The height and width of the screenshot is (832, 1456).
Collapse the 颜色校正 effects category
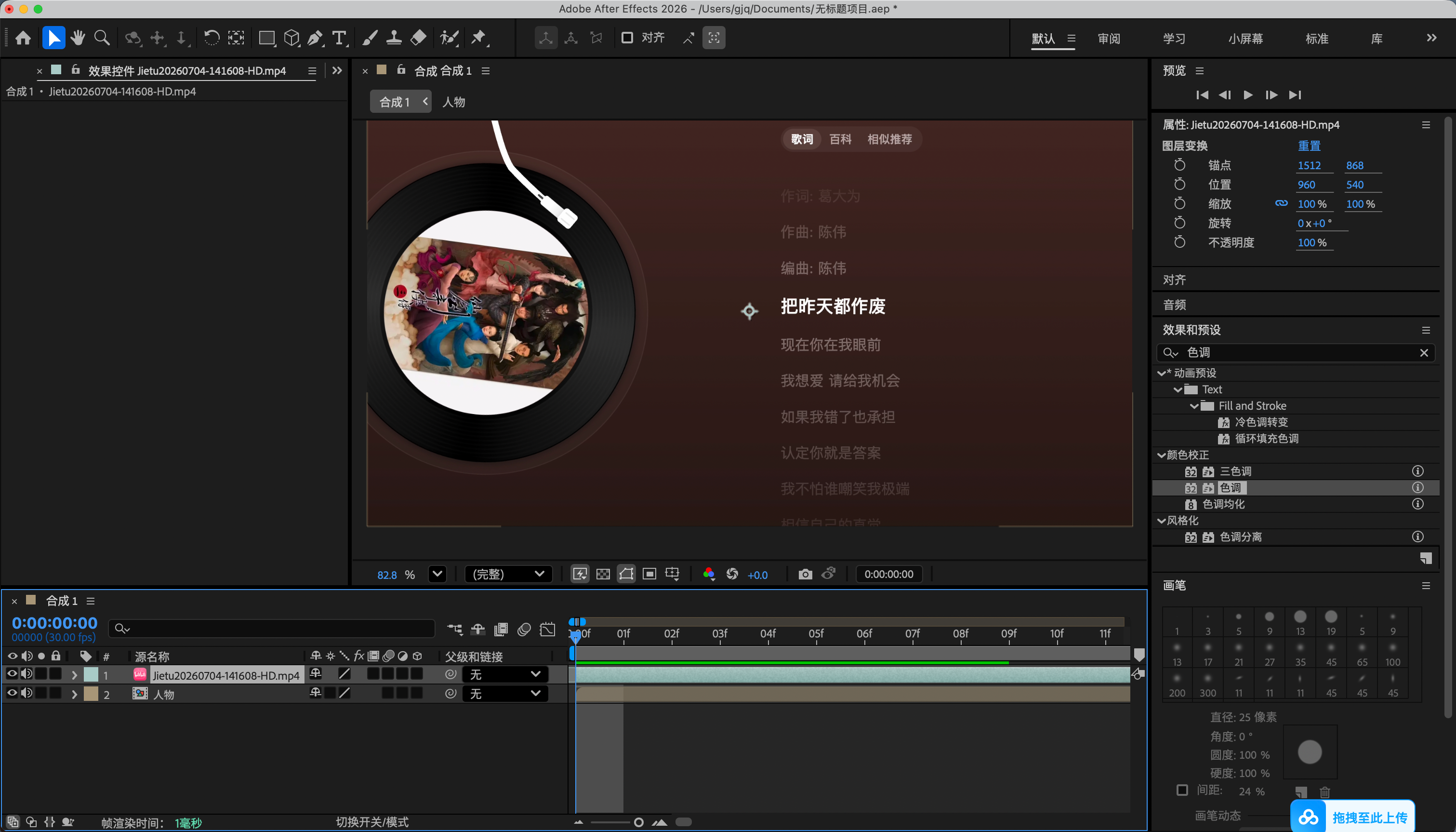tap(1161, 456)
